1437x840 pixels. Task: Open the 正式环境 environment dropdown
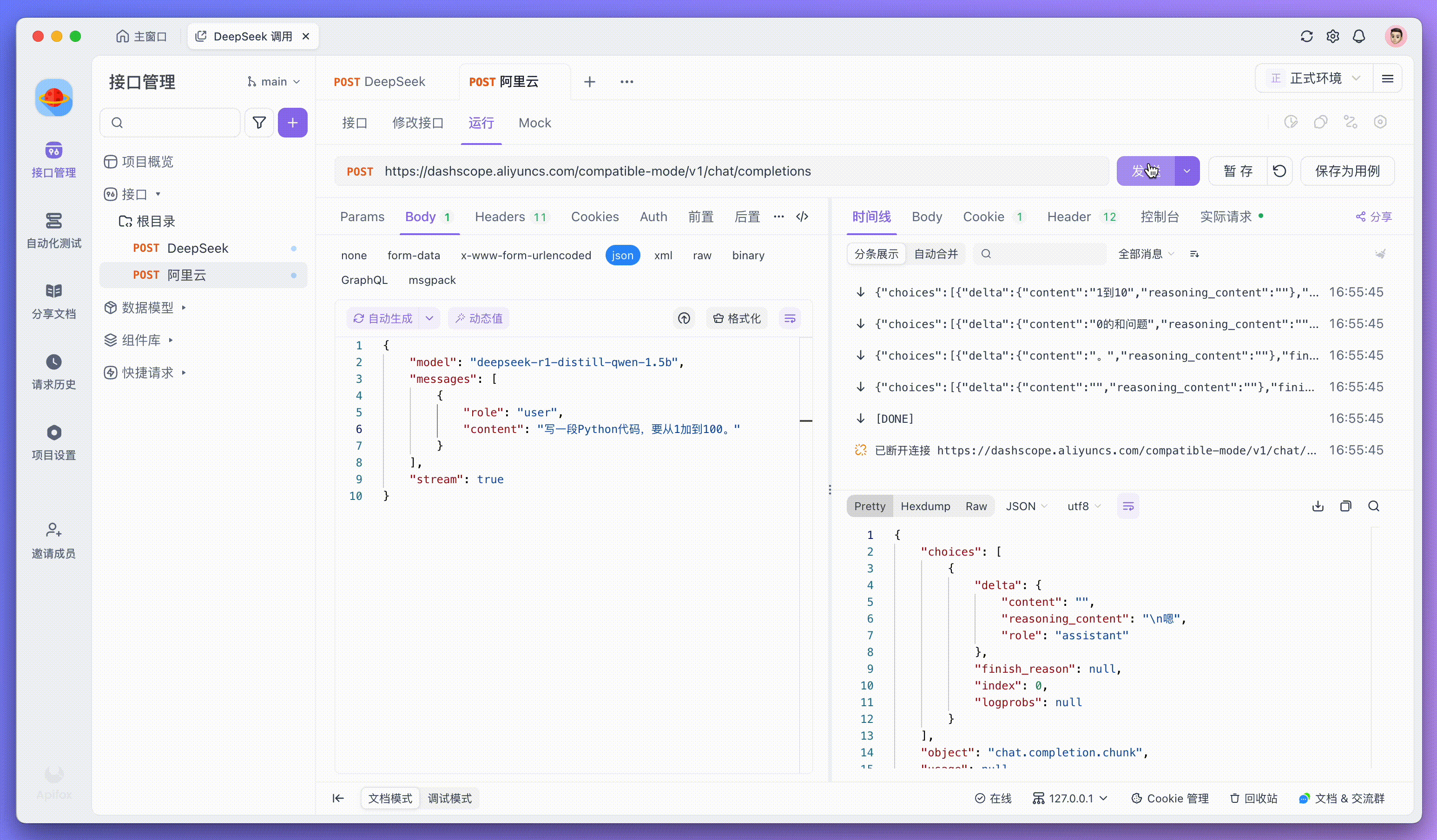(x=1316, y=78)
